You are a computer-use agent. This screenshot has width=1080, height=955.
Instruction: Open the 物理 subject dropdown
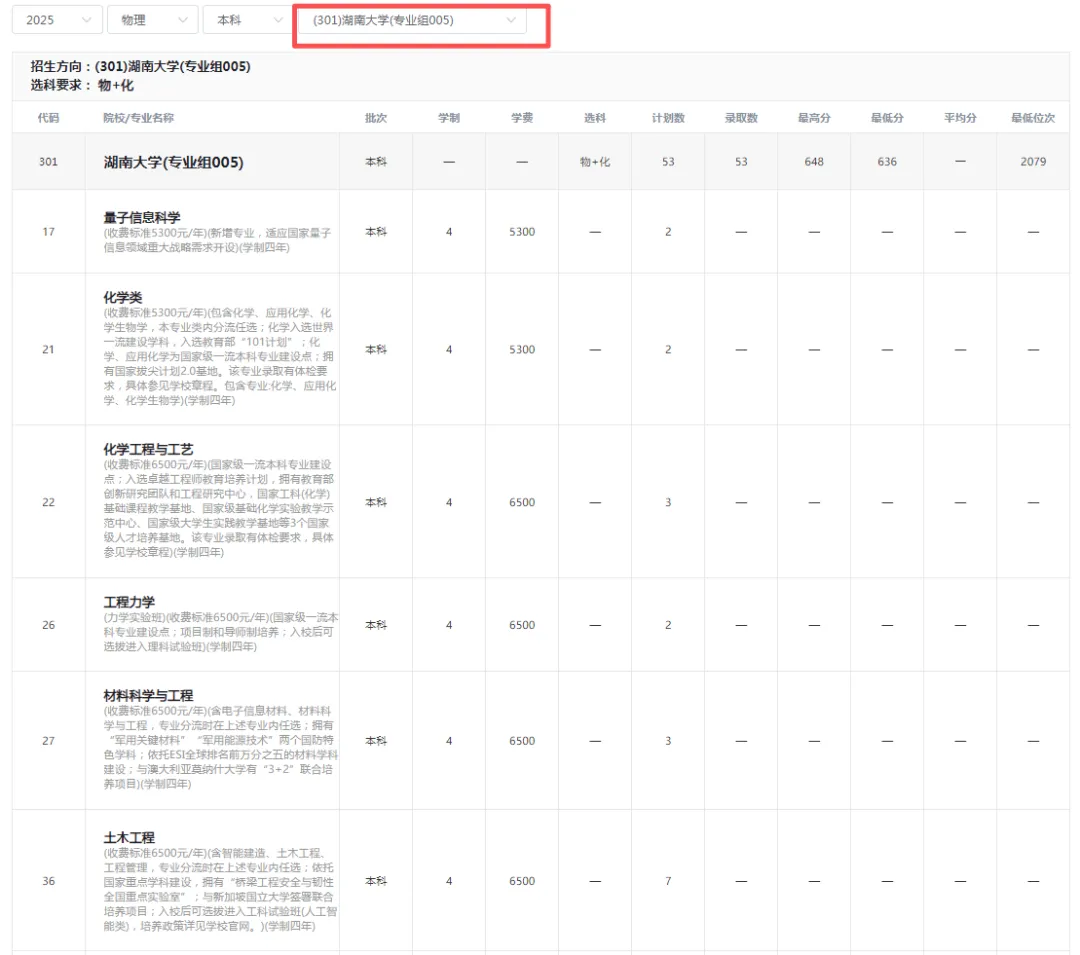153,20
